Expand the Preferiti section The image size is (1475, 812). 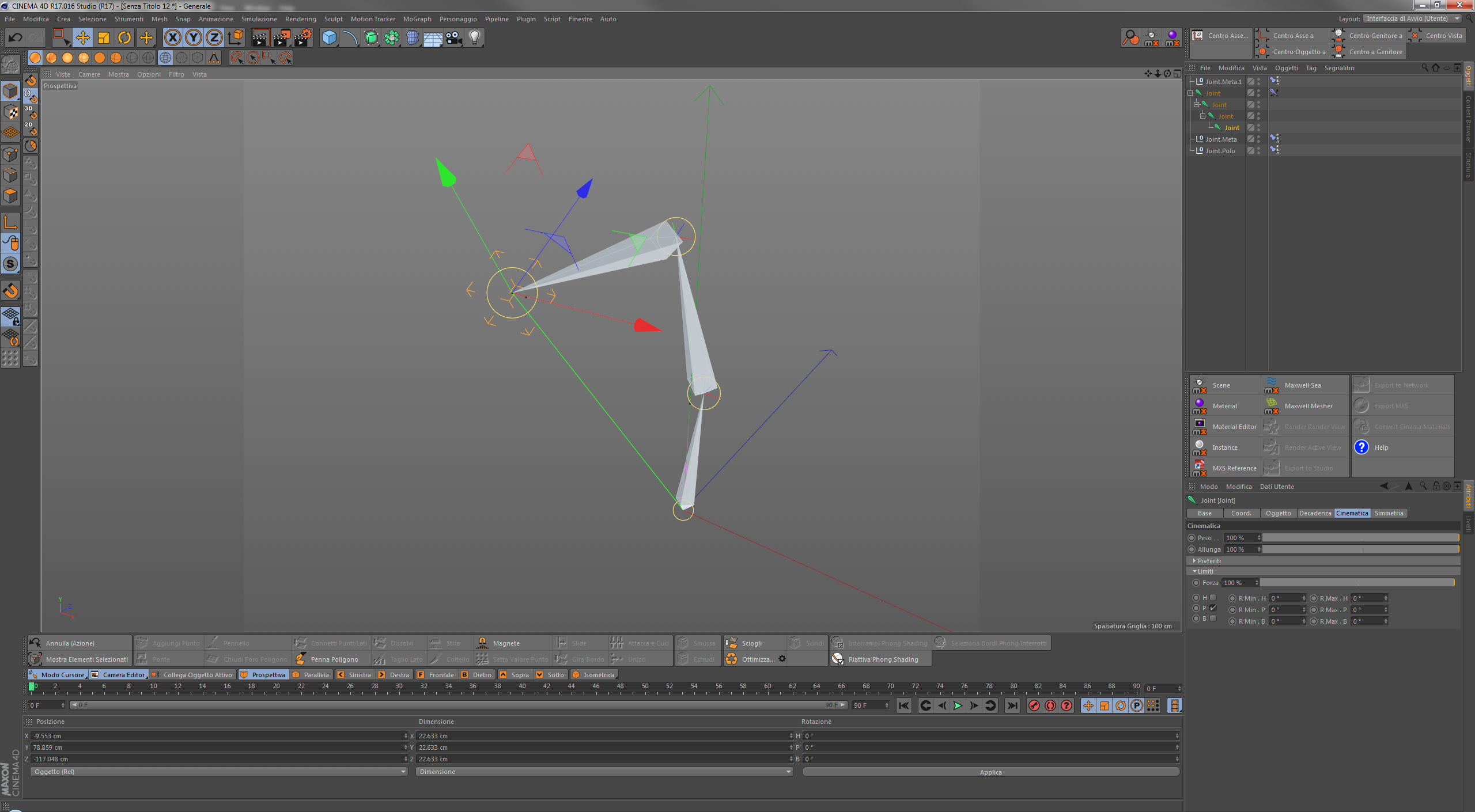[x=1194, y=561]
